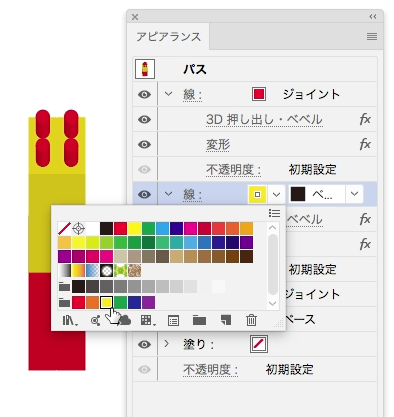394x417 pixels.
Task: Click bottom 不透明度 link under 塗り
Action: click(x=210, y=370)
